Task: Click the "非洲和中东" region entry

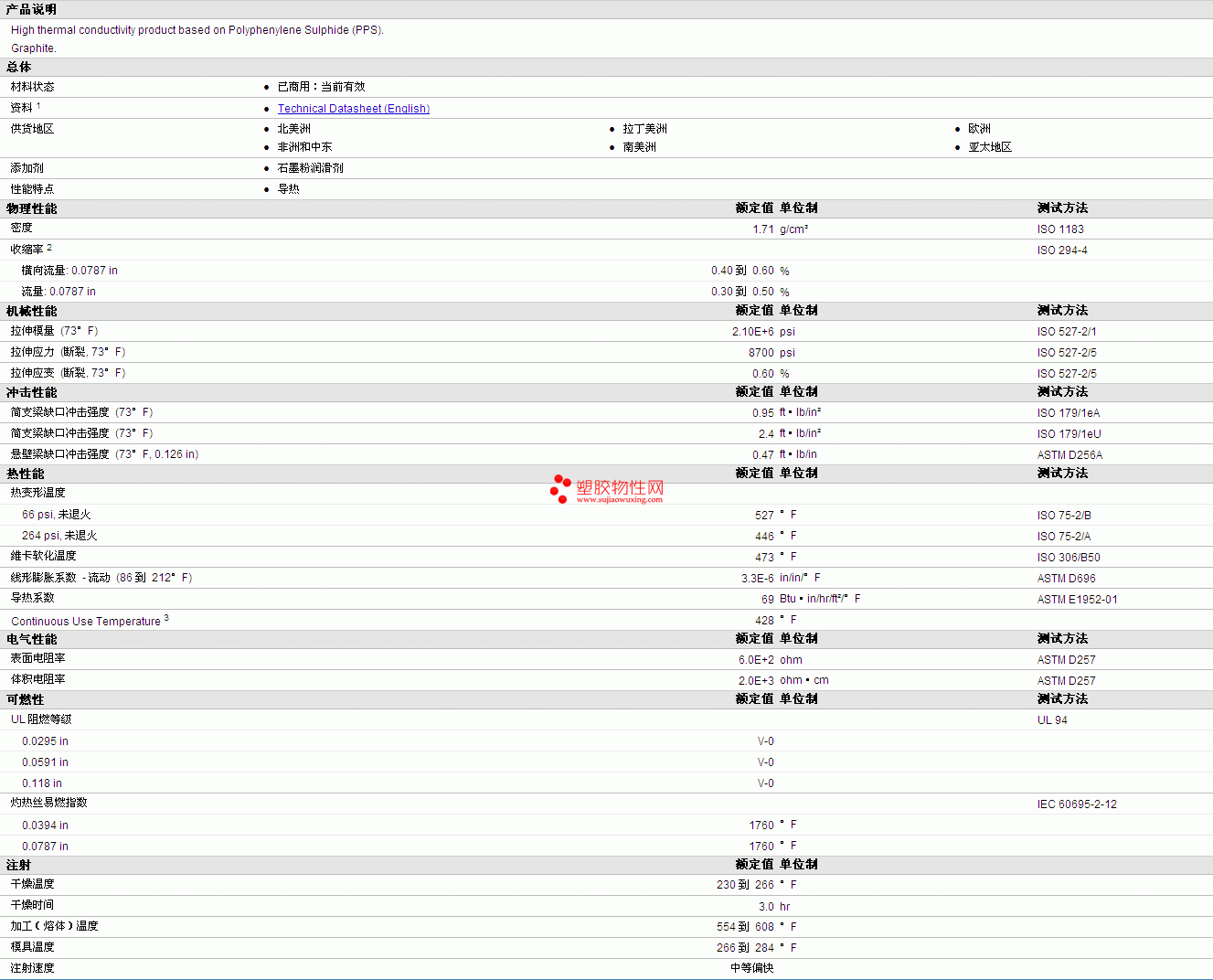Action: 305,147
